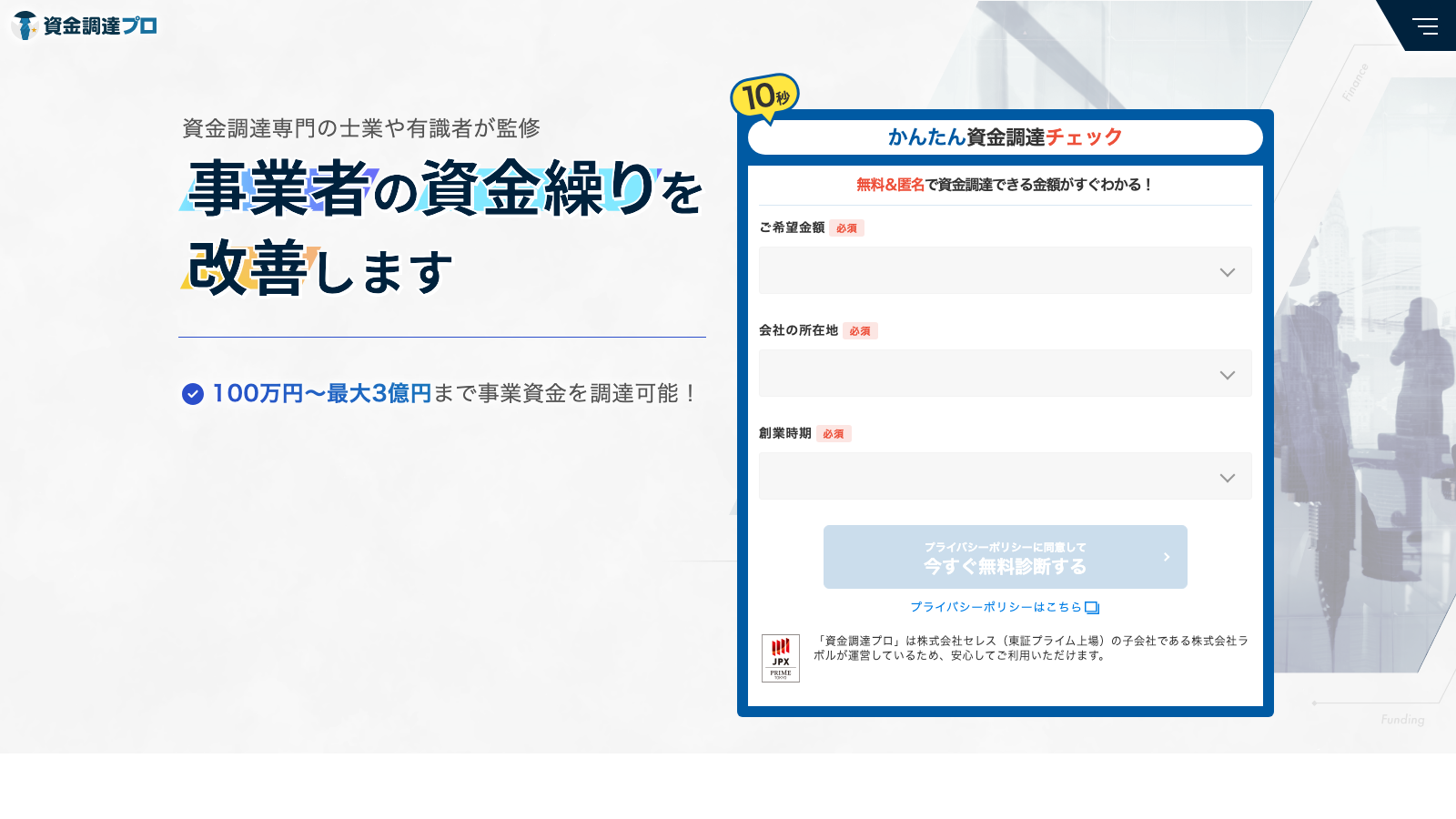This screenshot has height=819, width=1456.
Task: Expand the 創業時期 dropdown list
Action: 1005,476
